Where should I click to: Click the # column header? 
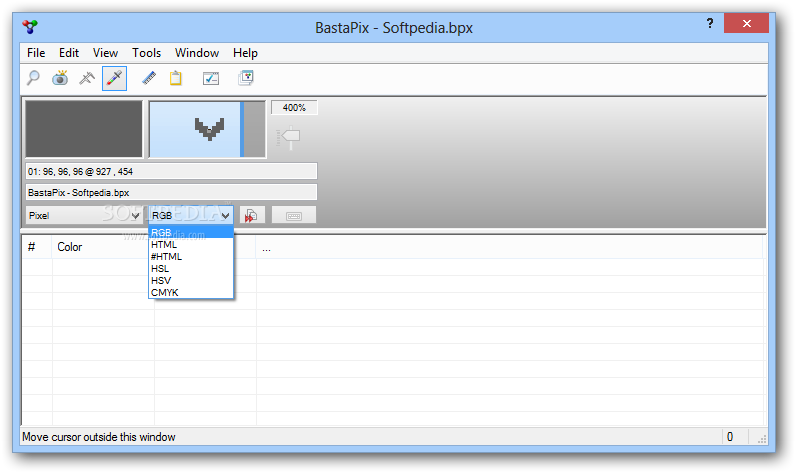point(37,247)
